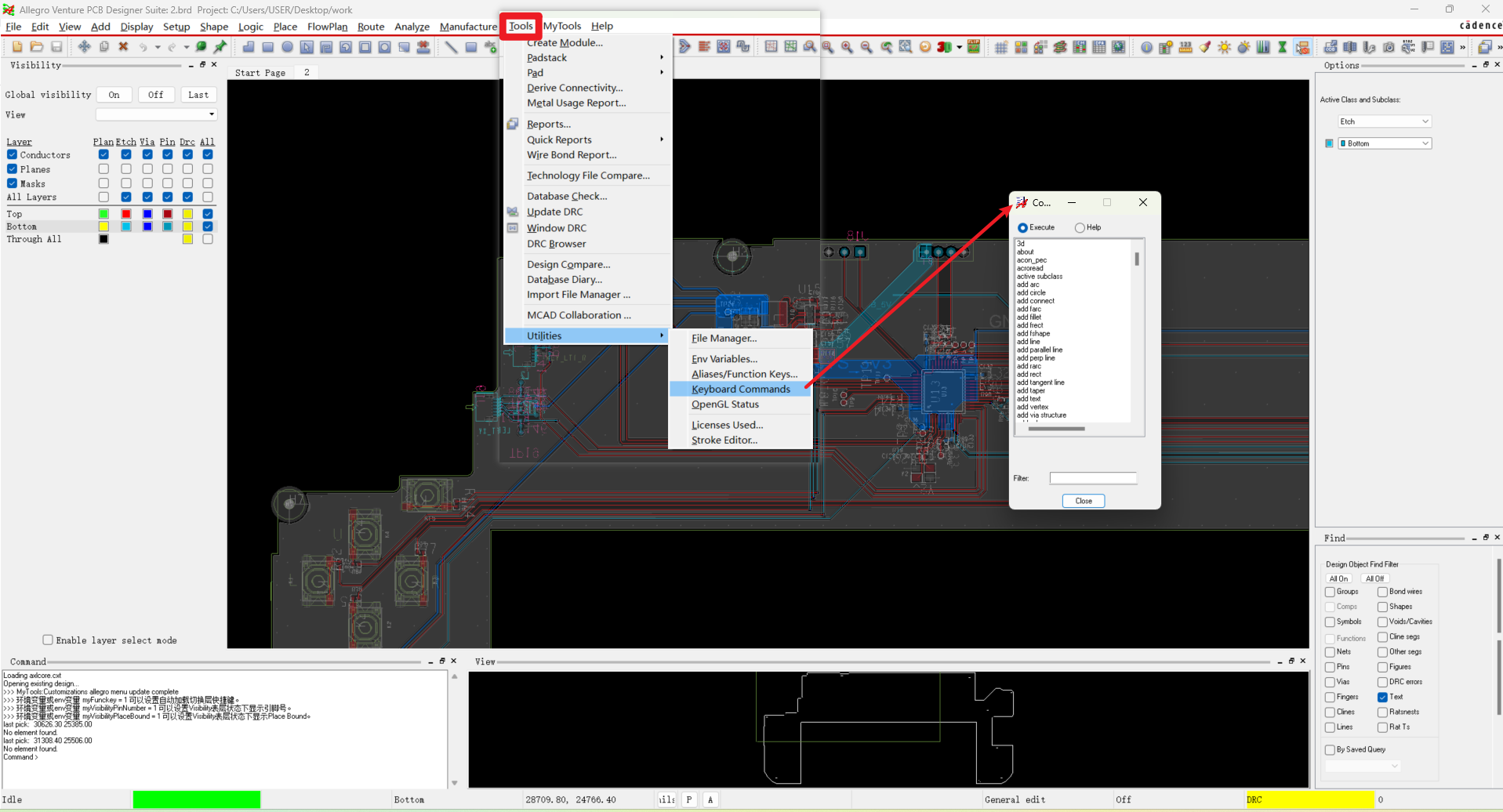Click the Delete red X toolbar icon
The height and width of the screenshot is (812, 1503).
[x=123, y=47]
